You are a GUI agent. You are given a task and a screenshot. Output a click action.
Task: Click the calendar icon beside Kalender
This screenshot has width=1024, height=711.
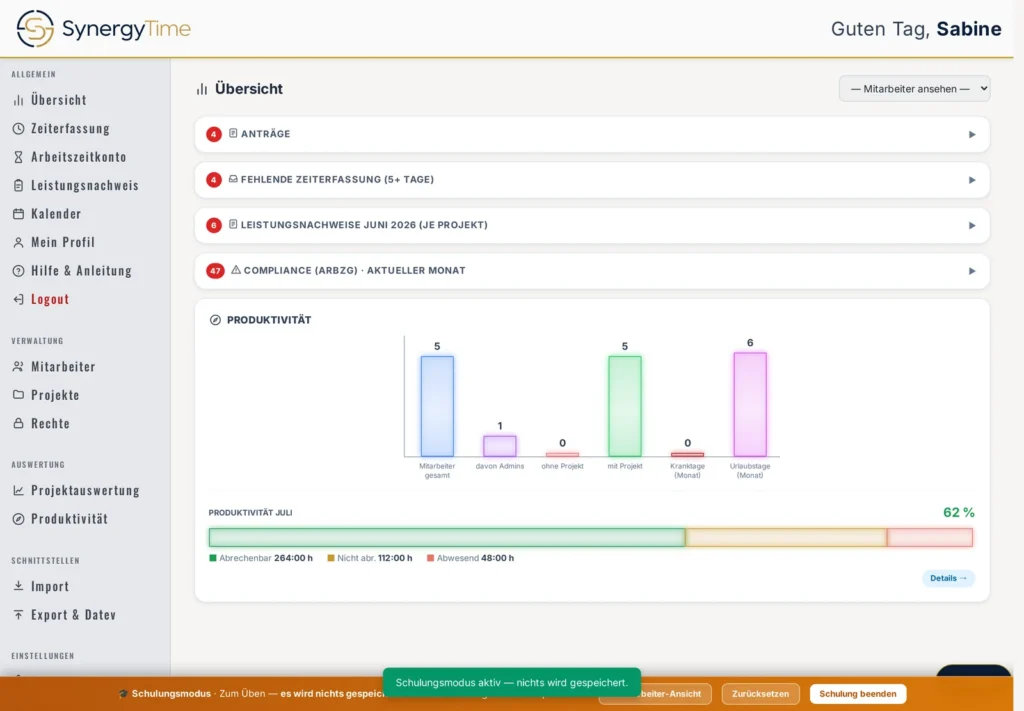point(18,213)
